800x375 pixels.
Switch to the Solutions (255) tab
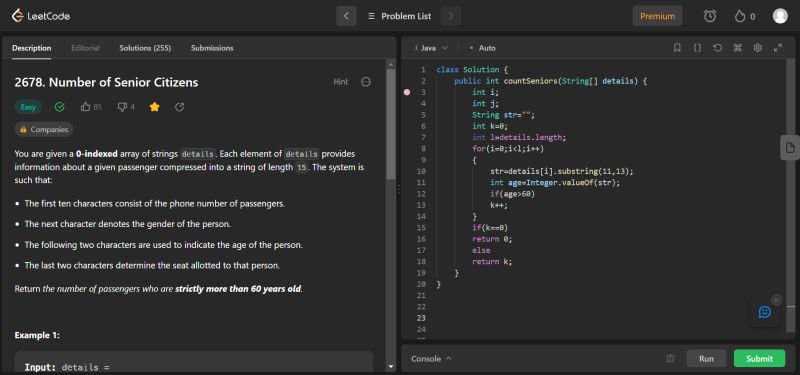click(145, 48)
